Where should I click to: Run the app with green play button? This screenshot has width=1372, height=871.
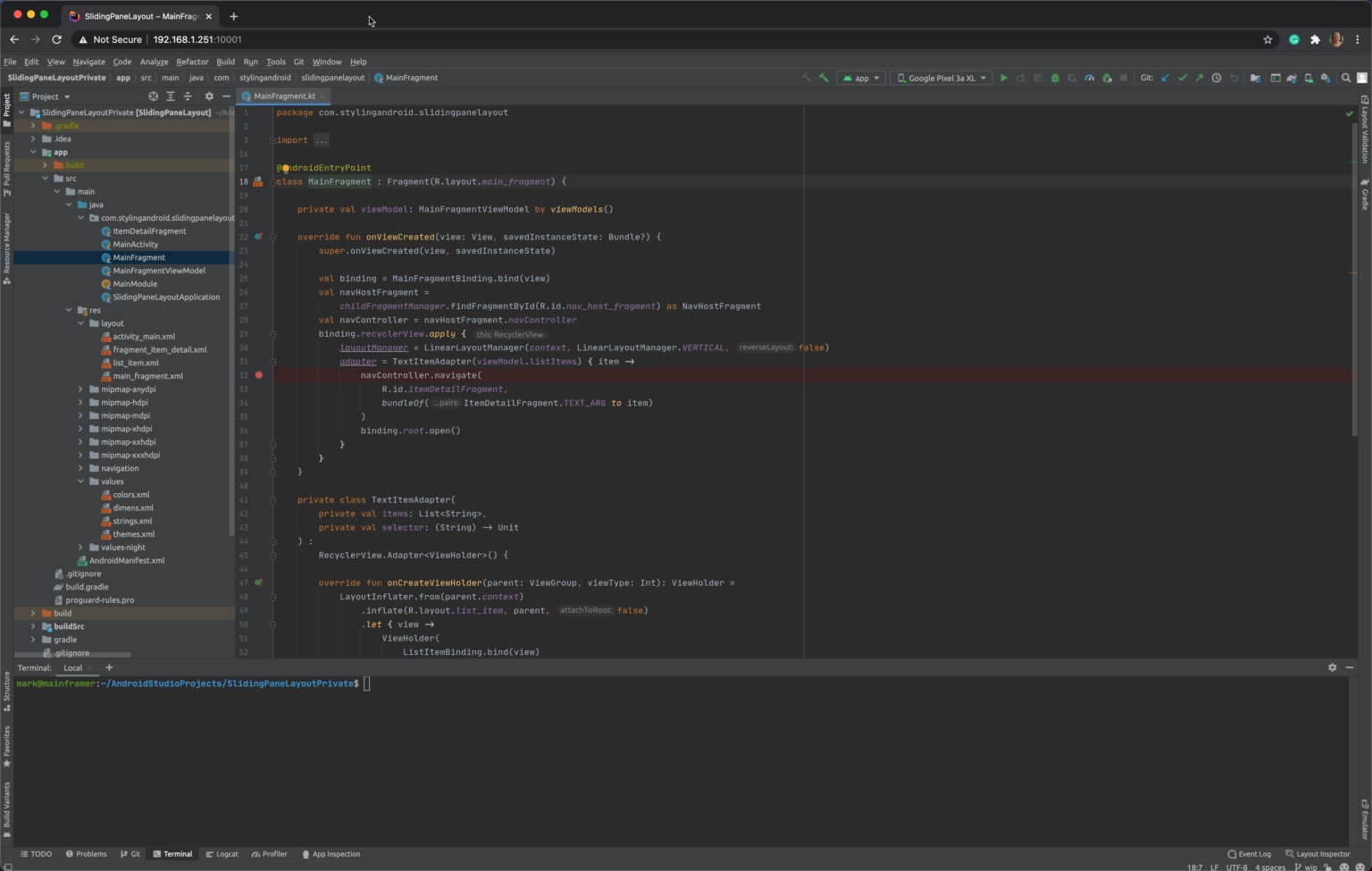click(1003, 79)
